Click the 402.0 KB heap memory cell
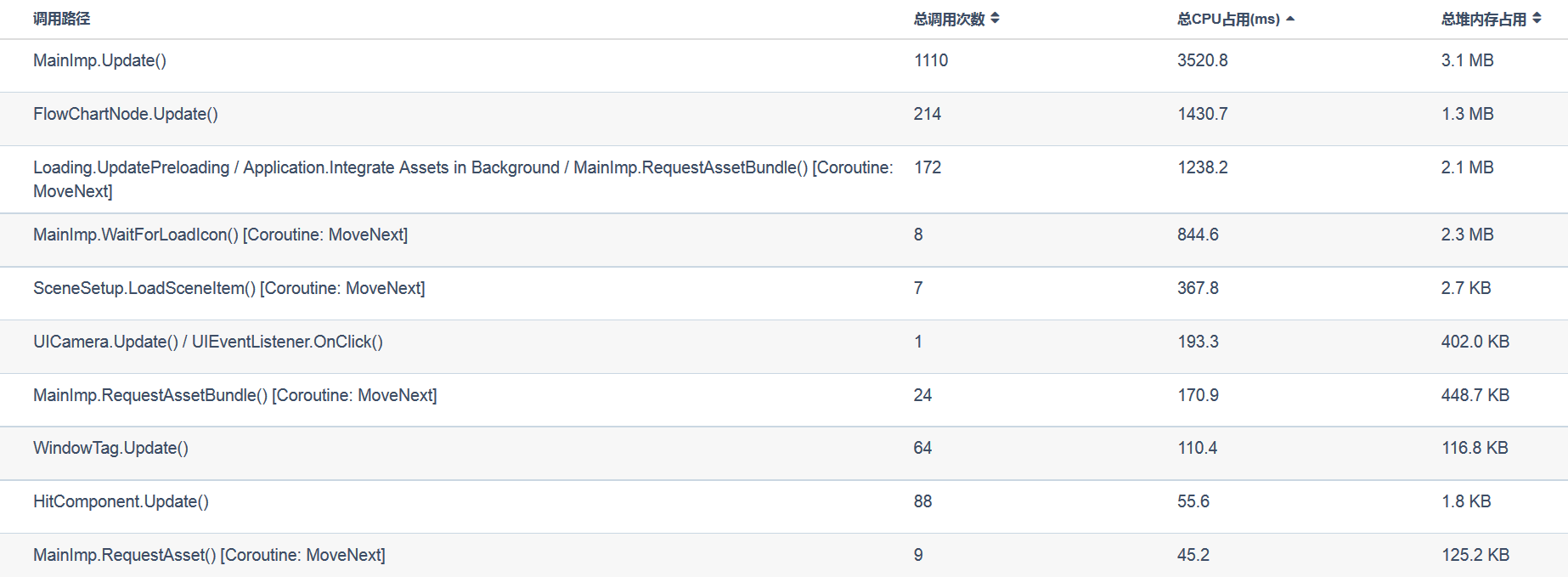The height and width of the screenshot is (577, 1568). click(x=1475, y=342)
